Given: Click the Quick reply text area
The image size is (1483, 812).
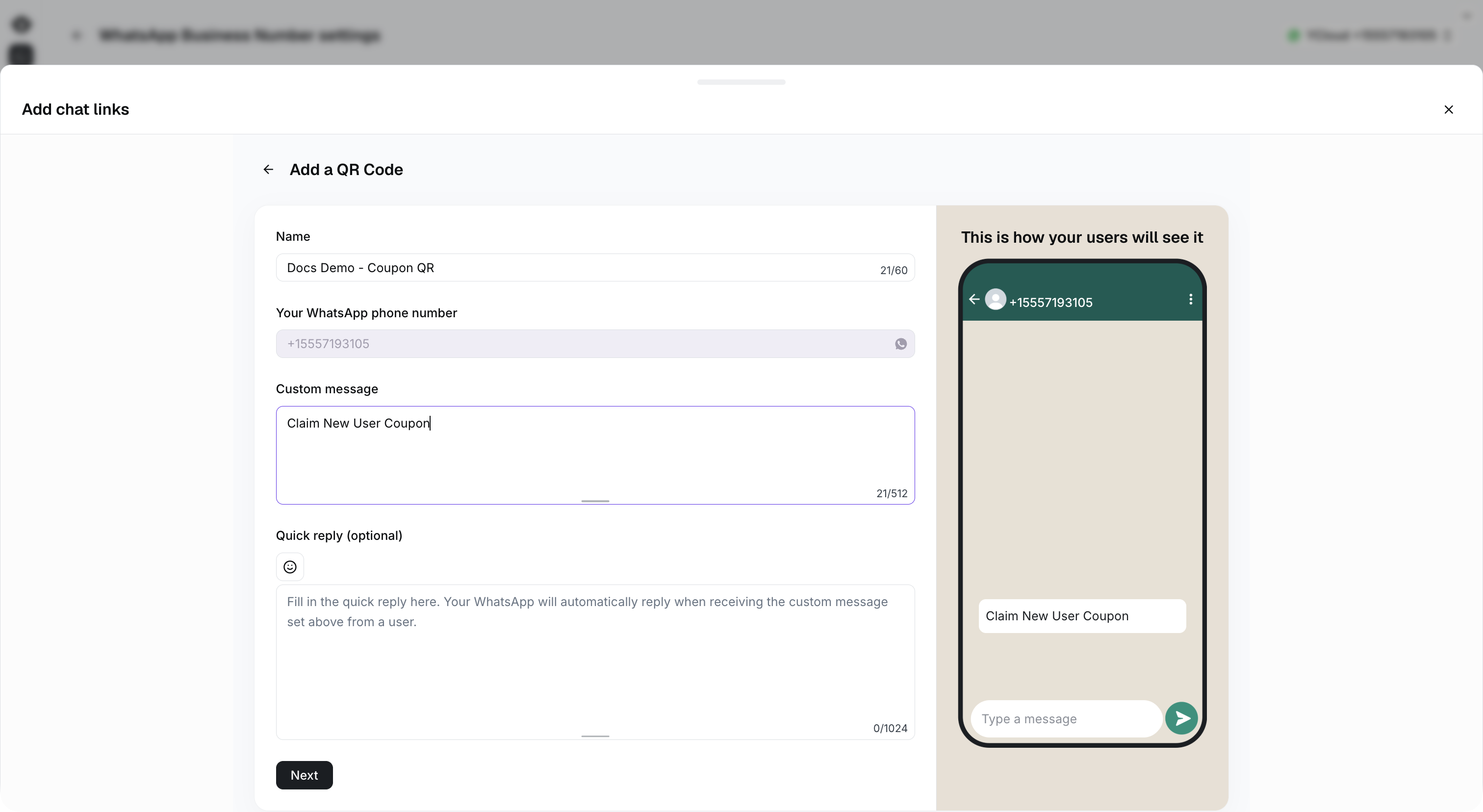Looking at the screenshot, I should point(595,662).
